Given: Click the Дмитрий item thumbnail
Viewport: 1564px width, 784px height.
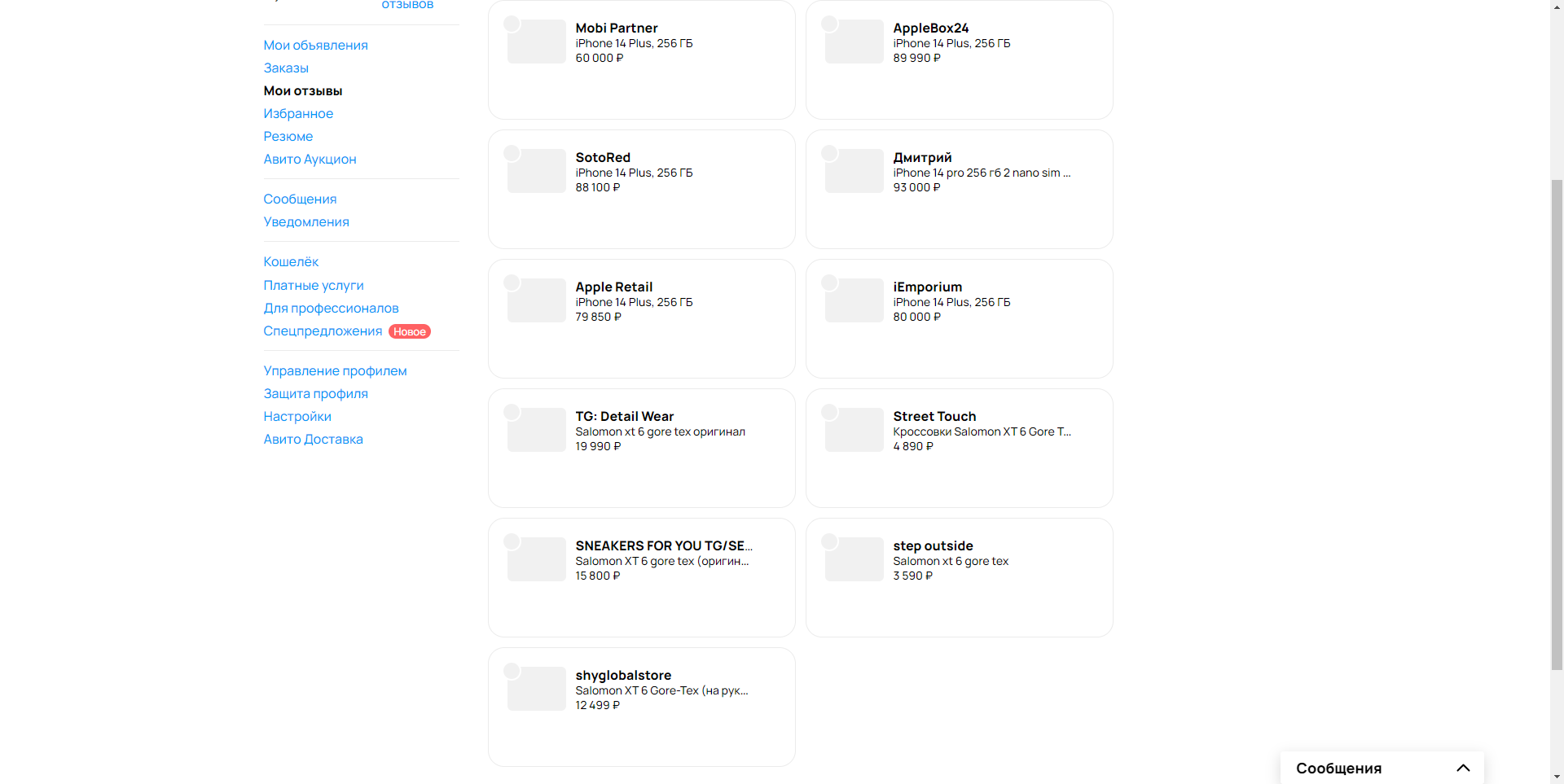Looking at the screenshot, I should [854, 171].
